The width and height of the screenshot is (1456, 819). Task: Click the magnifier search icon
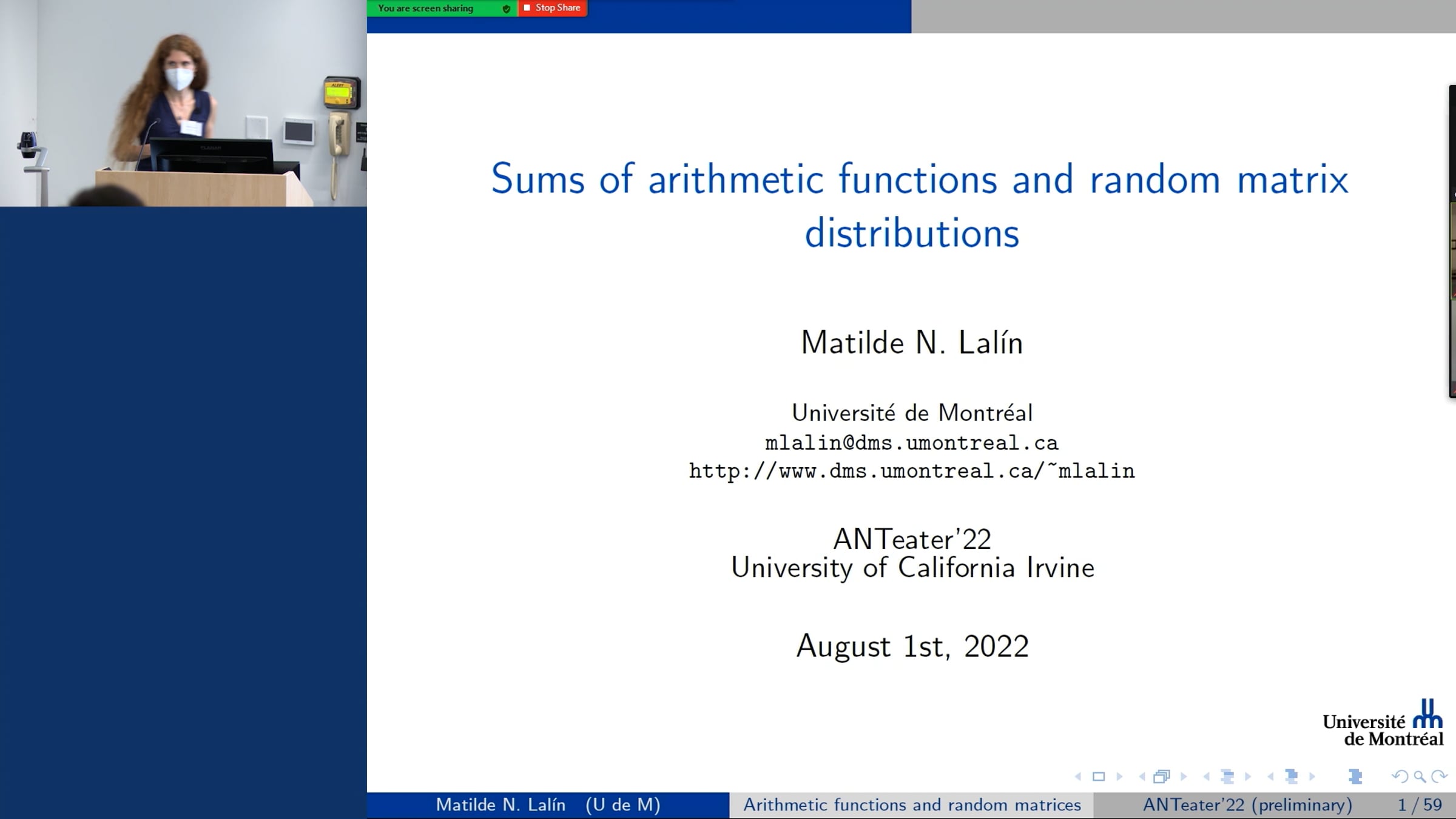[1420, 777]
